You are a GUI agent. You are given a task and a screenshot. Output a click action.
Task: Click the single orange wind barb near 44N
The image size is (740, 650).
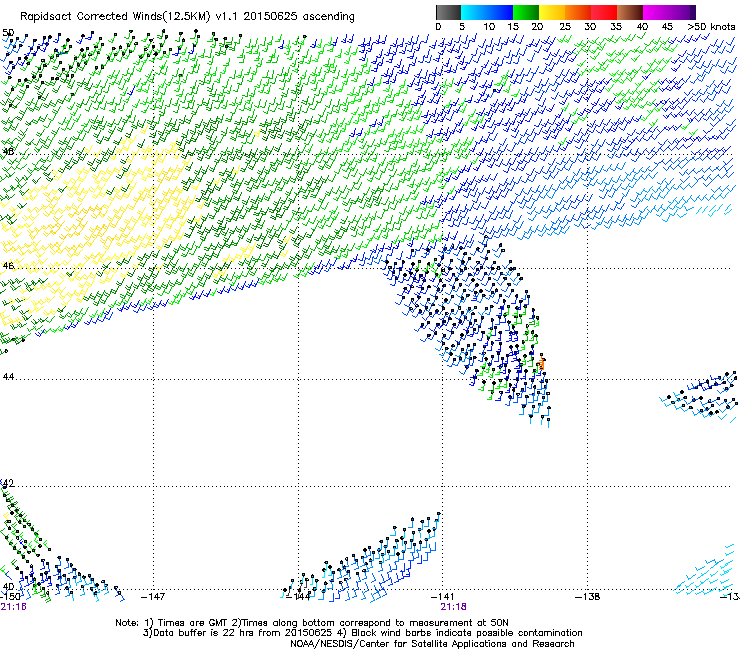[542, 363]
